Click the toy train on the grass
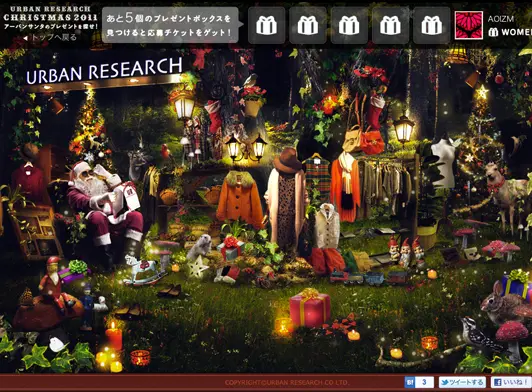Image resolution: width=532 pixels, height=392 pixels. [x=369, y=278]
